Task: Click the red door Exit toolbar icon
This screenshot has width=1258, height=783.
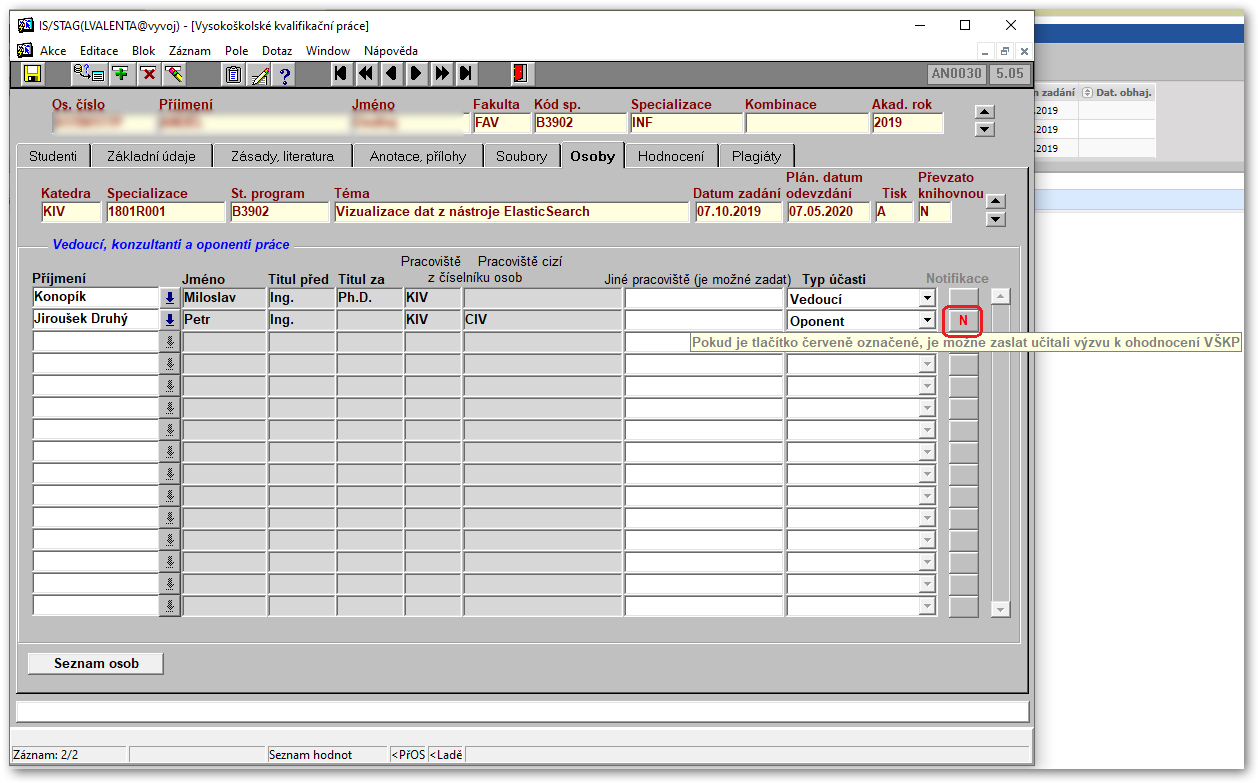Action: (x=520, y=73)
